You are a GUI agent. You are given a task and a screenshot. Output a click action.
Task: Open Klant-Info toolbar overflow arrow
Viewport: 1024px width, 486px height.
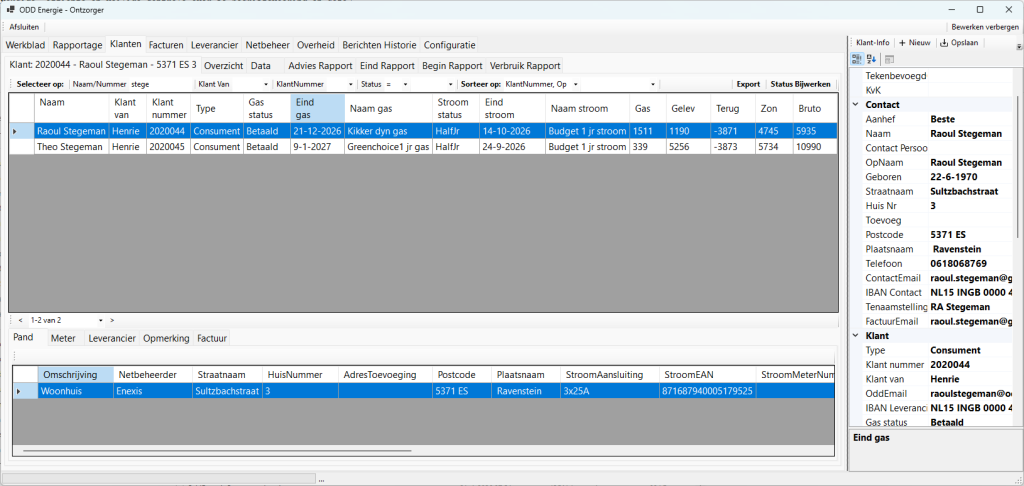coord(1019,47)
